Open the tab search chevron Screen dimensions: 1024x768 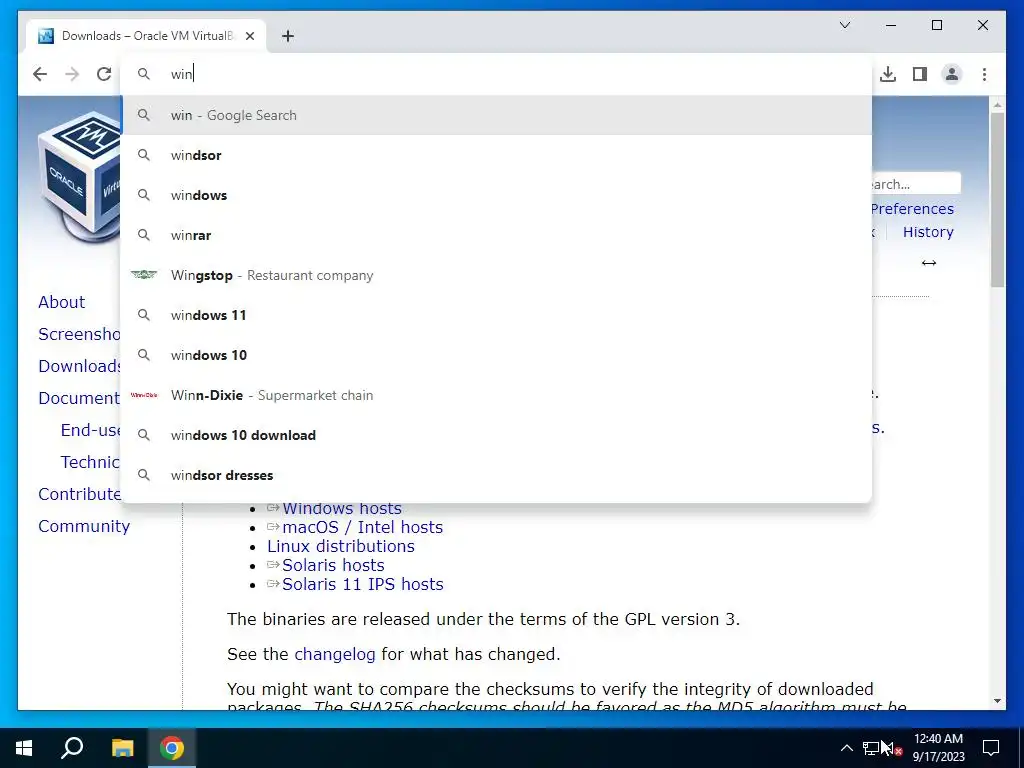[844, 25]
